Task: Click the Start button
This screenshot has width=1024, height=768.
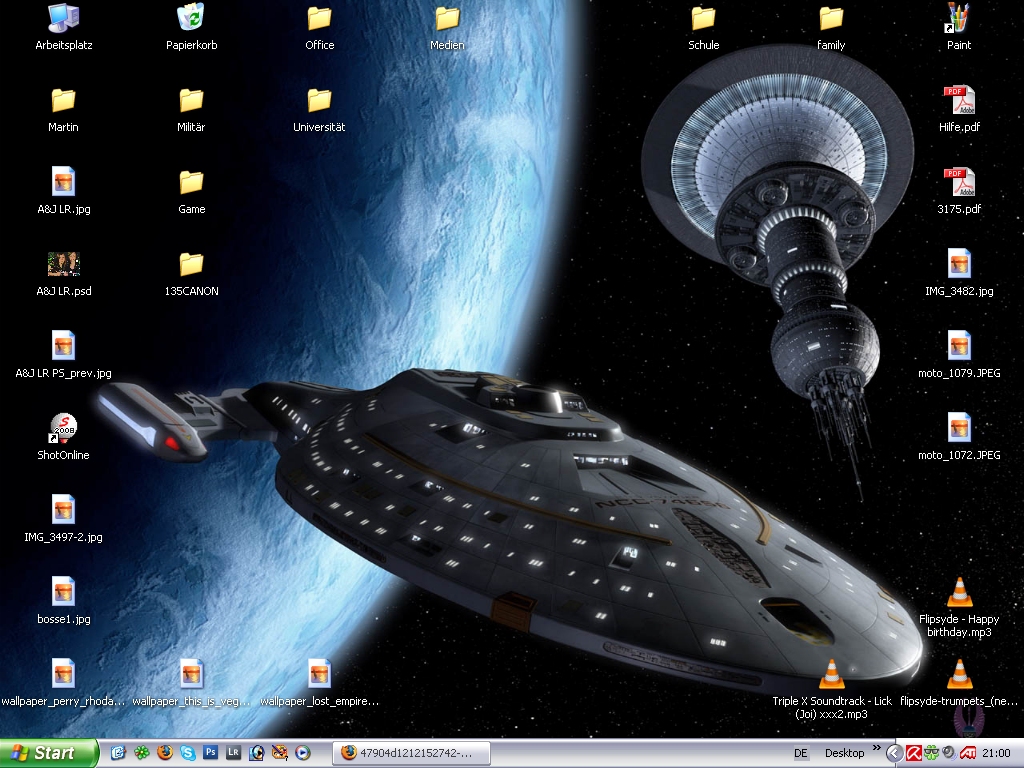Action: click(49, 753)
